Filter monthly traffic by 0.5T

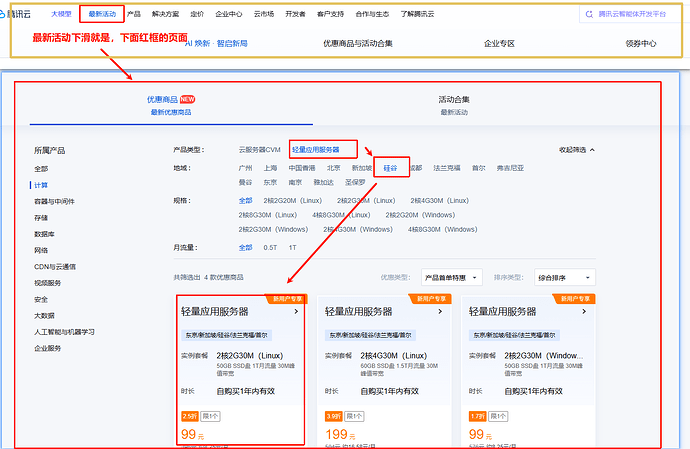pyautogui.click(x=270, y=248)
